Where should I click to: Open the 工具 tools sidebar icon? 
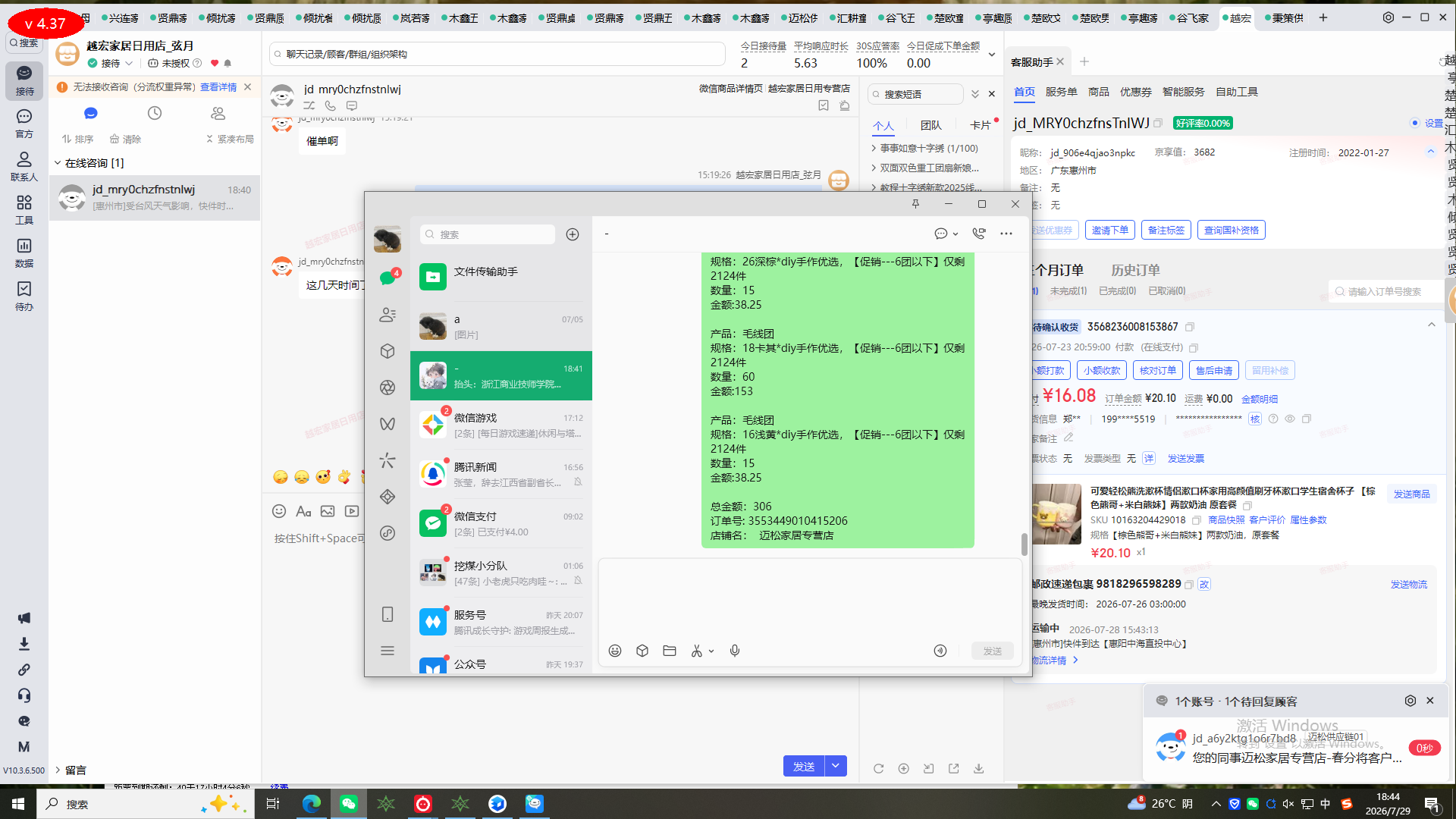pos(24,209)
